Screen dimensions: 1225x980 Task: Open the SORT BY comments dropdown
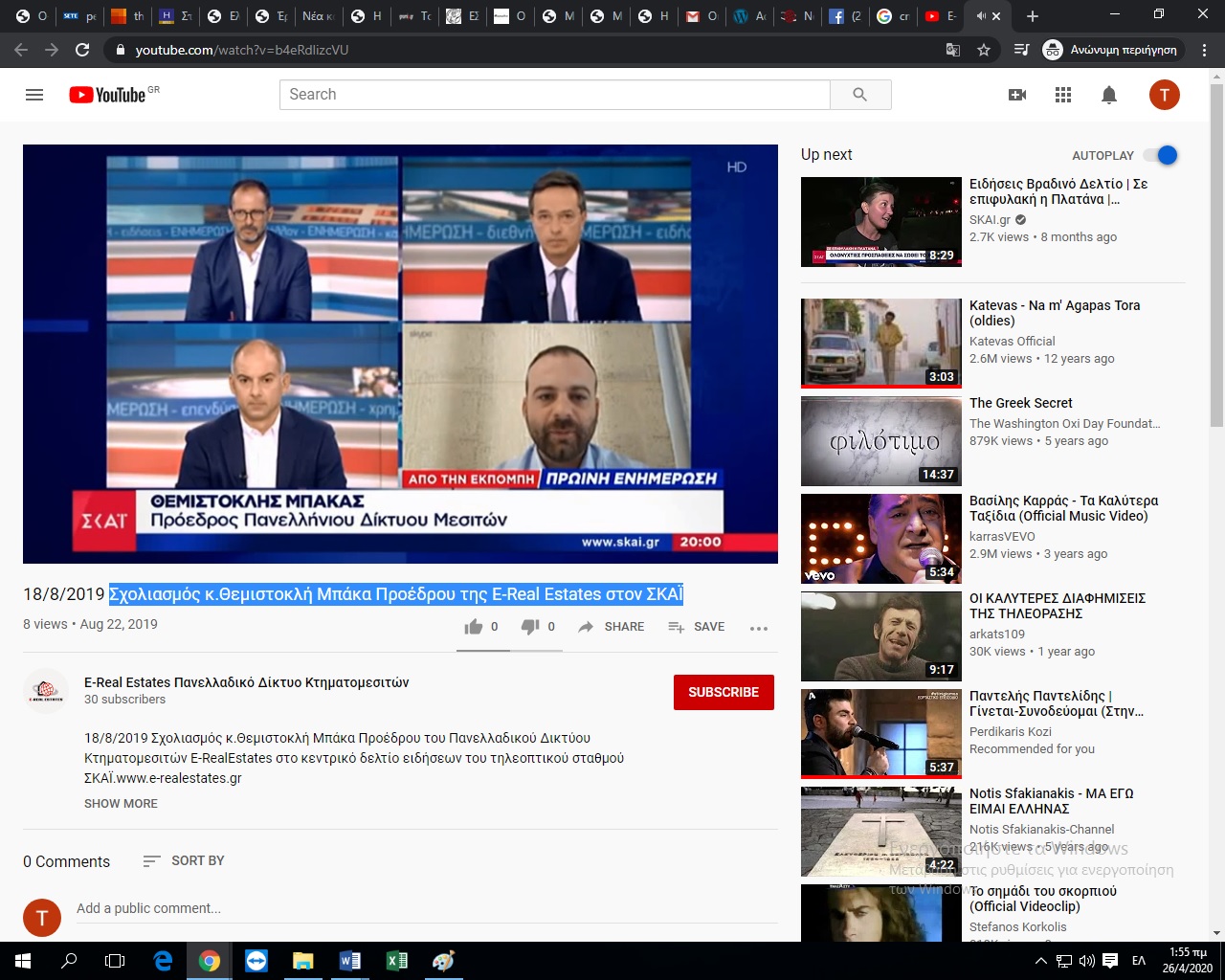[x=184, y=861]
